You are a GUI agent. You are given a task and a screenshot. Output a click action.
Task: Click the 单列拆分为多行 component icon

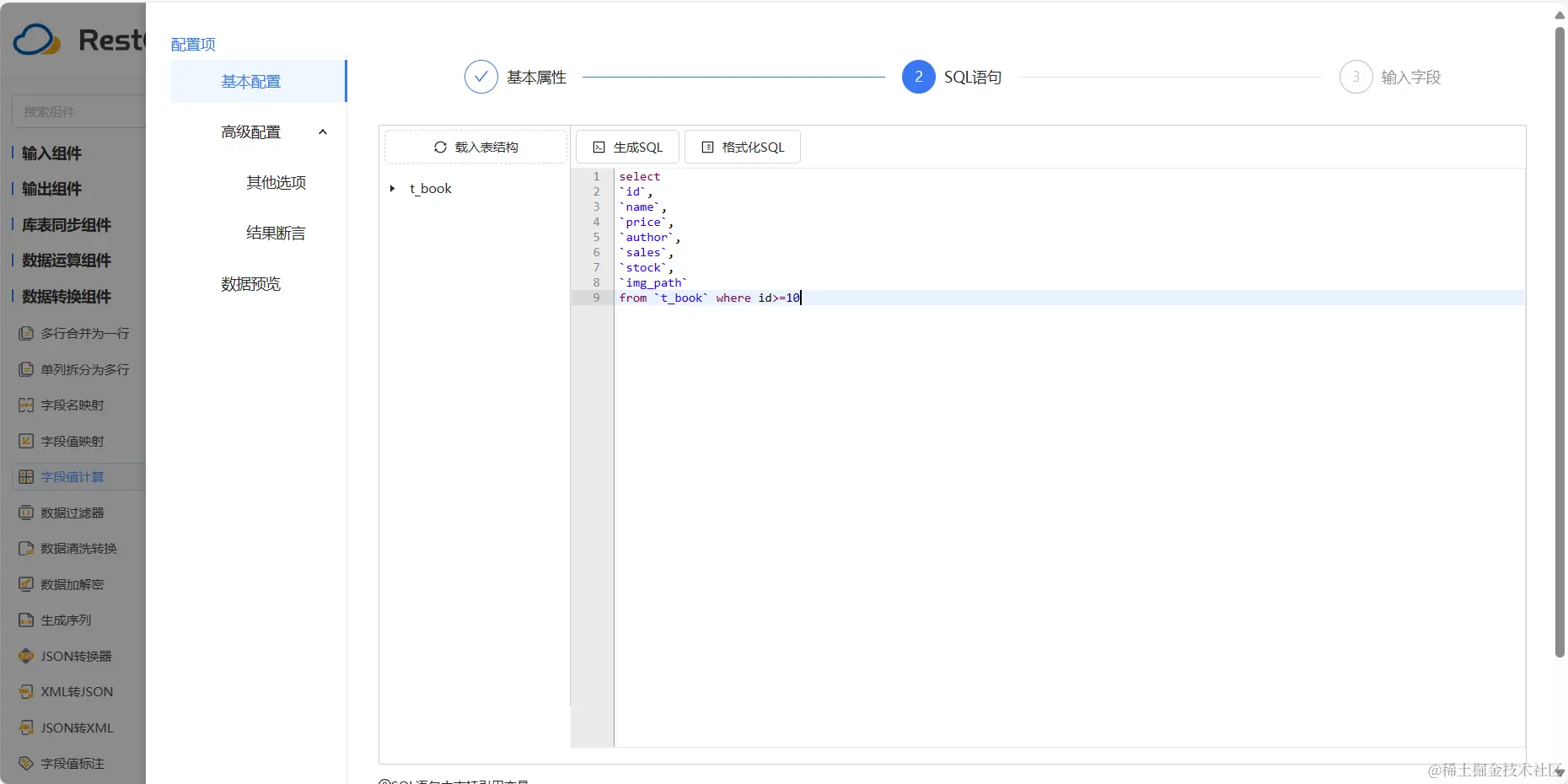[x=26, y=369]
